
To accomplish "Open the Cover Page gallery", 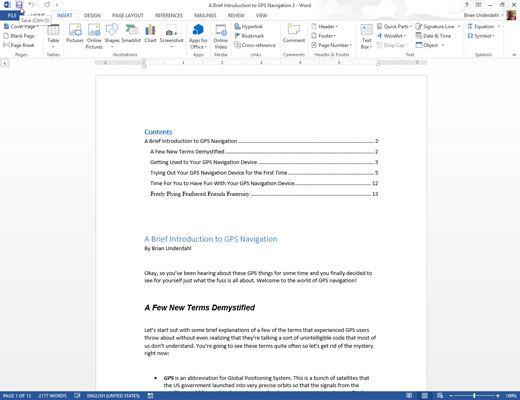I will click(21, 26).
